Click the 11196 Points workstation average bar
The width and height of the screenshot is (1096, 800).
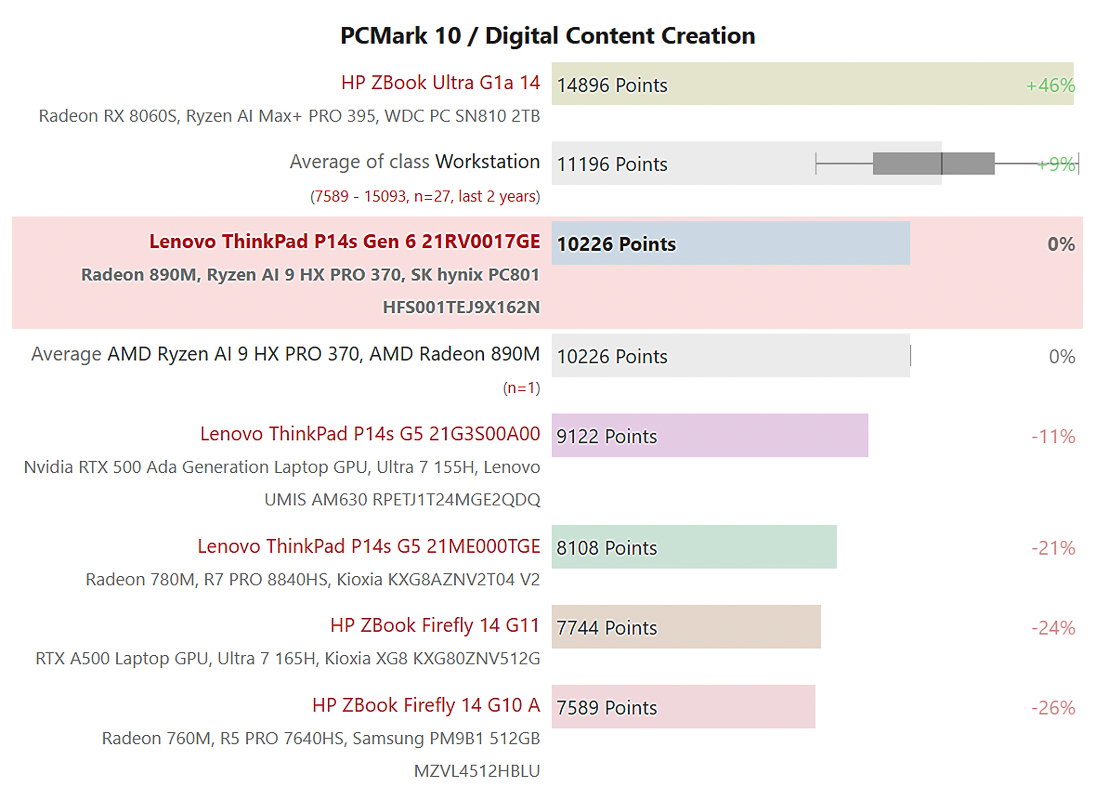click(x=747, y=163)
